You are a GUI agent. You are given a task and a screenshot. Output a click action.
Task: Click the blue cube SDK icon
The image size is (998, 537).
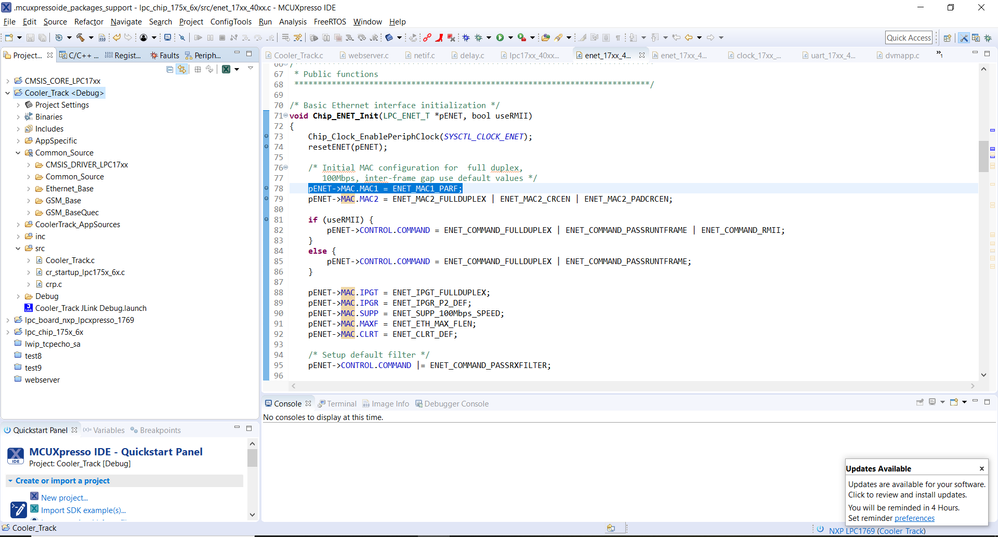point(389,38)
